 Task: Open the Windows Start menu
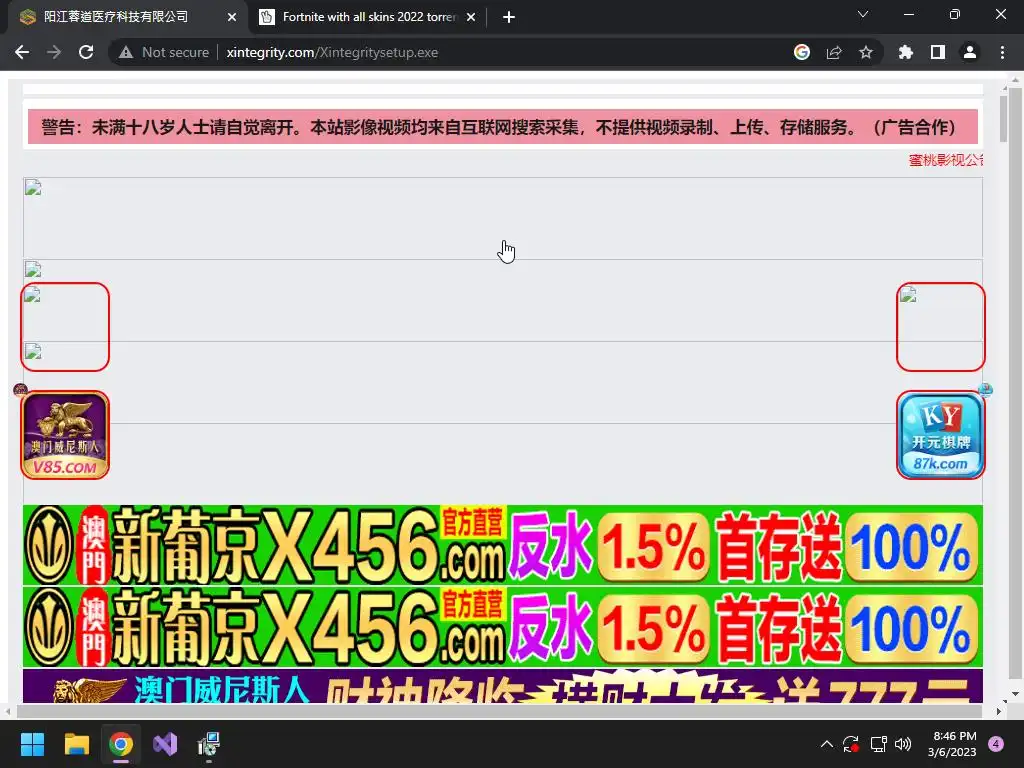[32, 744]
